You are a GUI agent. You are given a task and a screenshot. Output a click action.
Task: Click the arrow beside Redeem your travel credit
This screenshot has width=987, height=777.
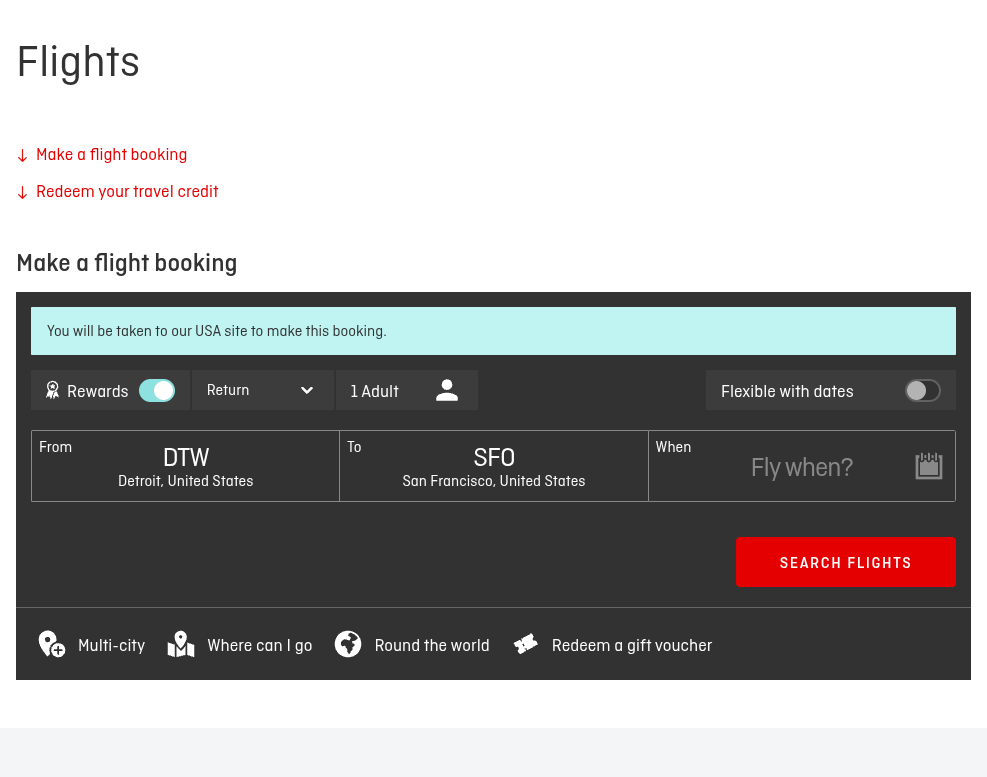click(23, 193)
